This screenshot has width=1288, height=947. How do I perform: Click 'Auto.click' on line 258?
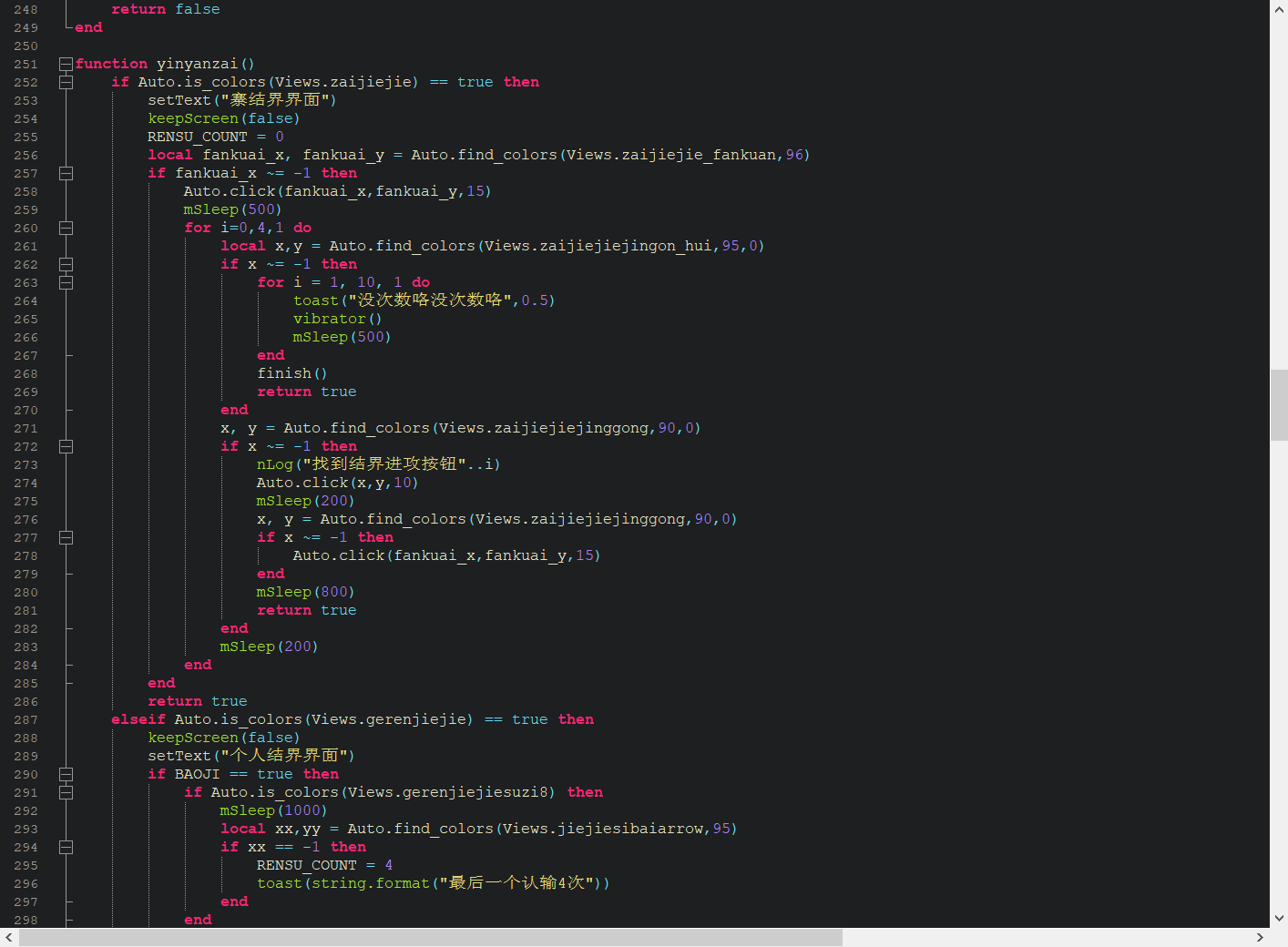[x=230, y=191]
